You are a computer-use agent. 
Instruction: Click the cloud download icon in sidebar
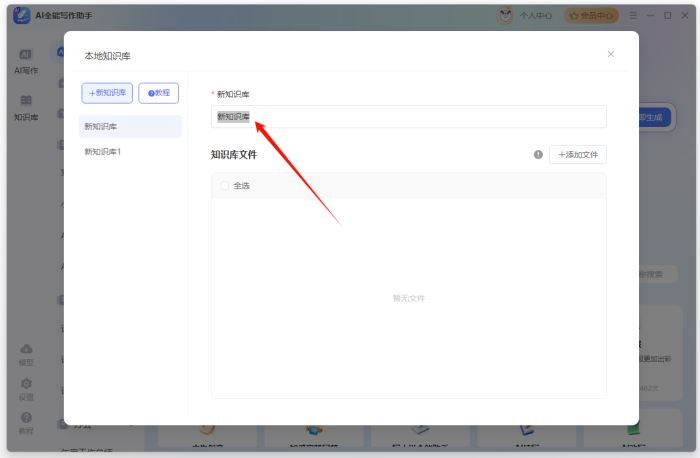click(x=26, y=349)
